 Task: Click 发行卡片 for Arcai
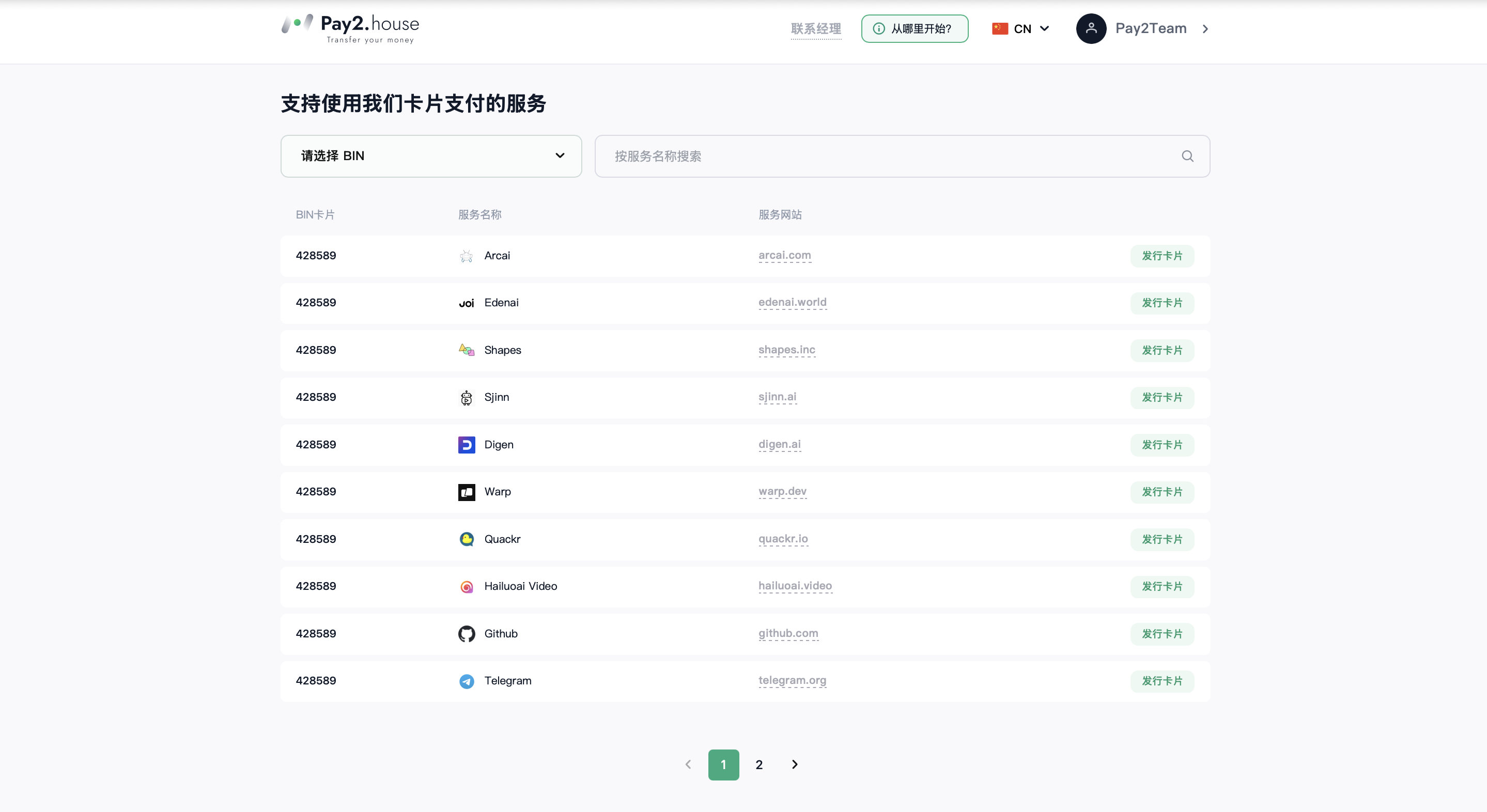[1162, 256]
